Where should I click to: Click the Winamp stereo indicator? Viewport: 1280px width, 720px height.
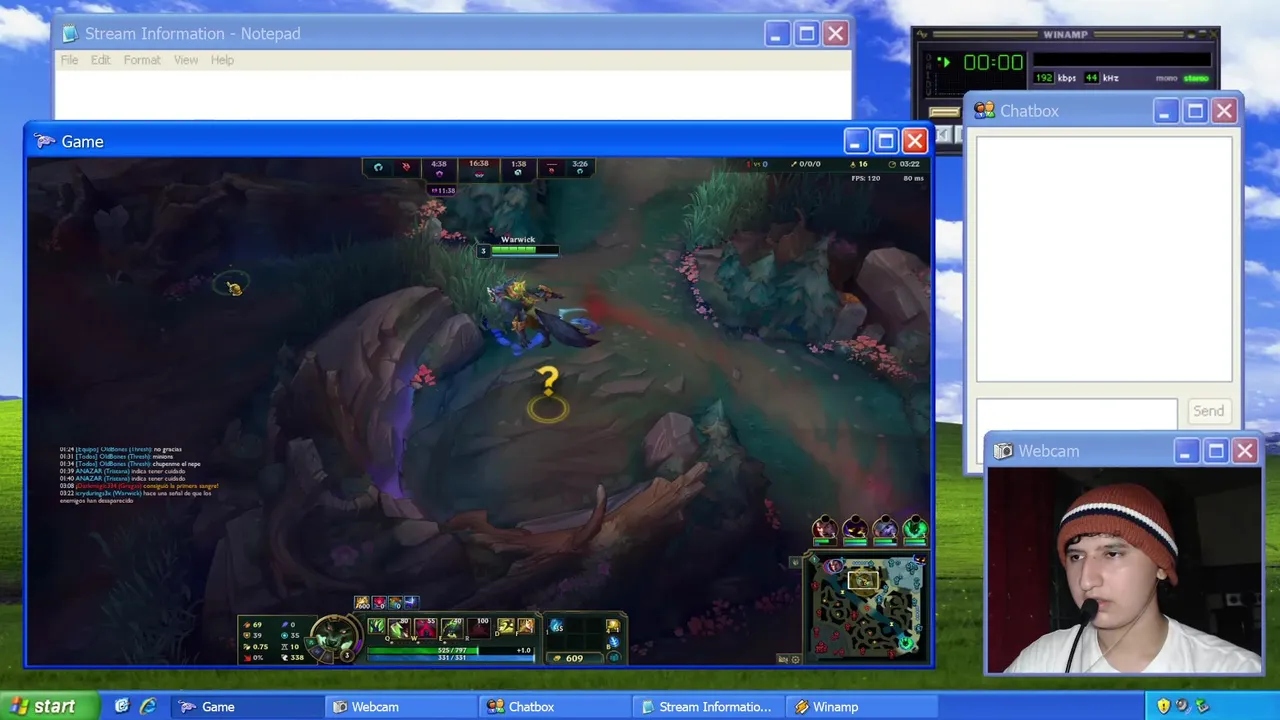click(1196, 78)
